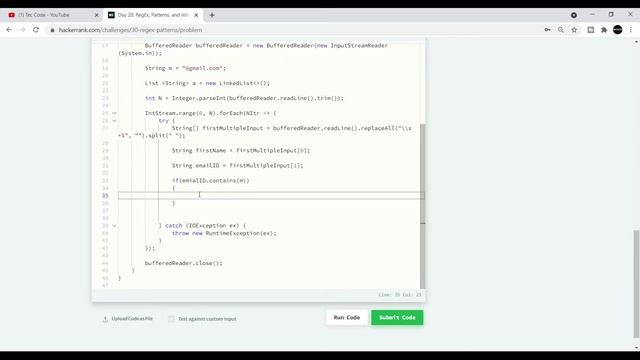640x360 pixels.
Task: Open a new browser tab
Action: pyautogui.click(x=212, y=15)
